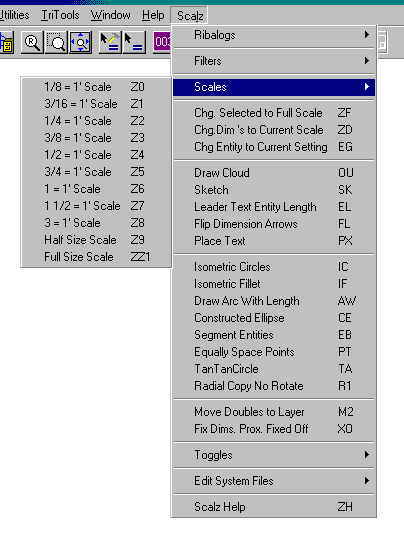Select Isometric Circles command
This screenshot has width=404, height=544.
pyautogui.click(x=274, y=267)
